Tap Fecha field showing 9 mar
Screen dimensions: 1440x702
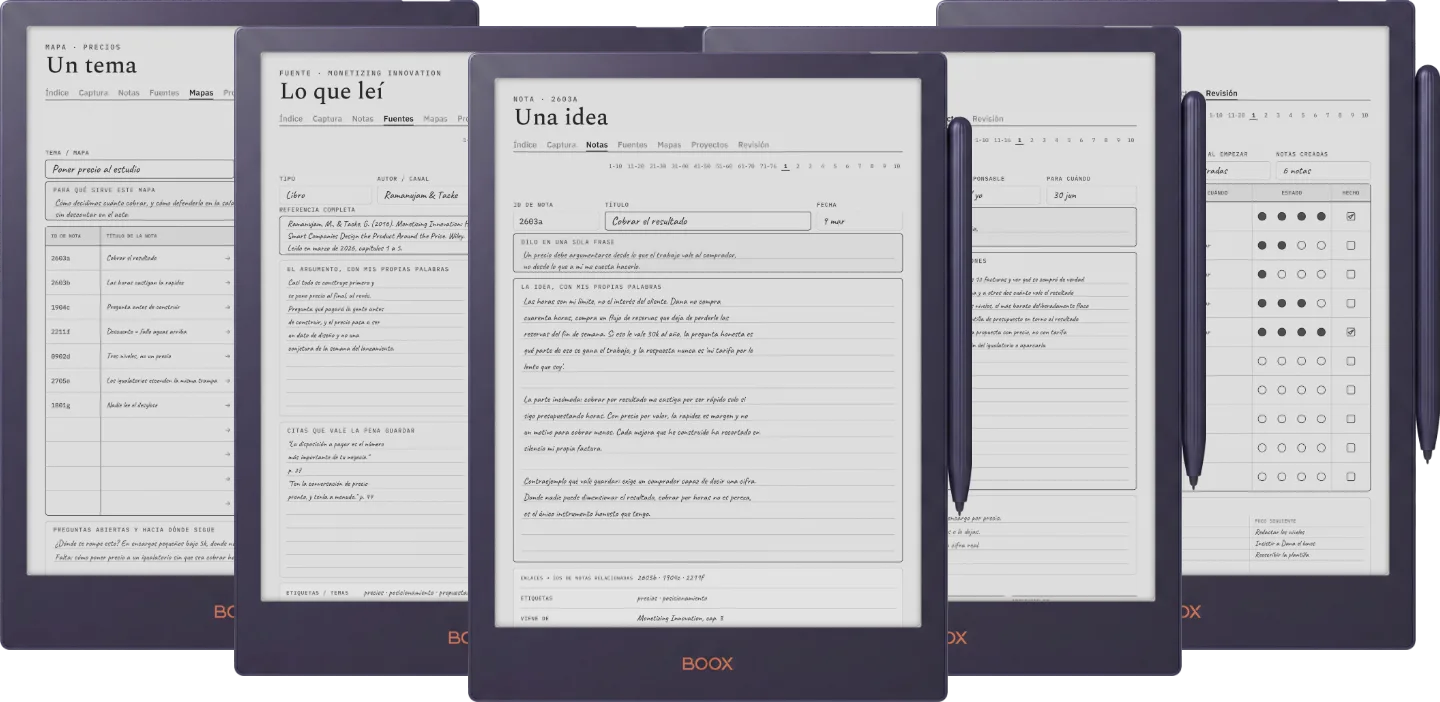(859, 221)
